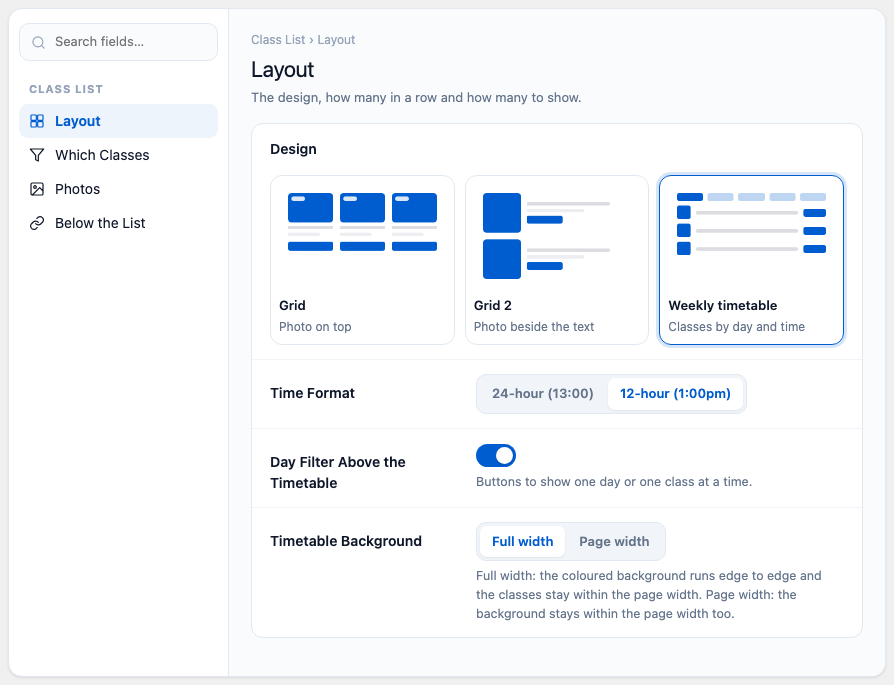Image resolution: width=894 pixels, height=685 pixels.
Task: Click the CLASS LIST sidebar heading
Action: (x=66, y=89)
